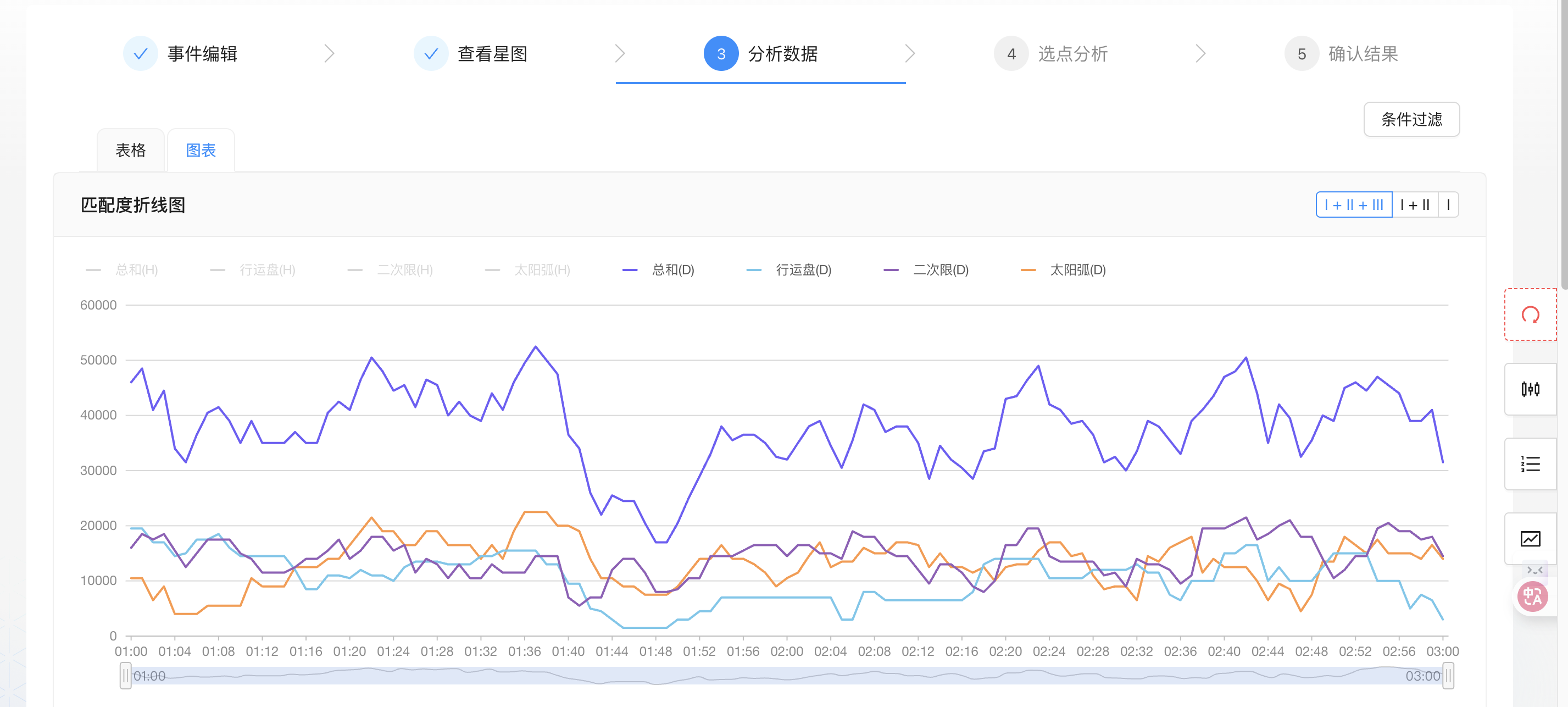Select the I + II + III range option

tap(1353, 205)
